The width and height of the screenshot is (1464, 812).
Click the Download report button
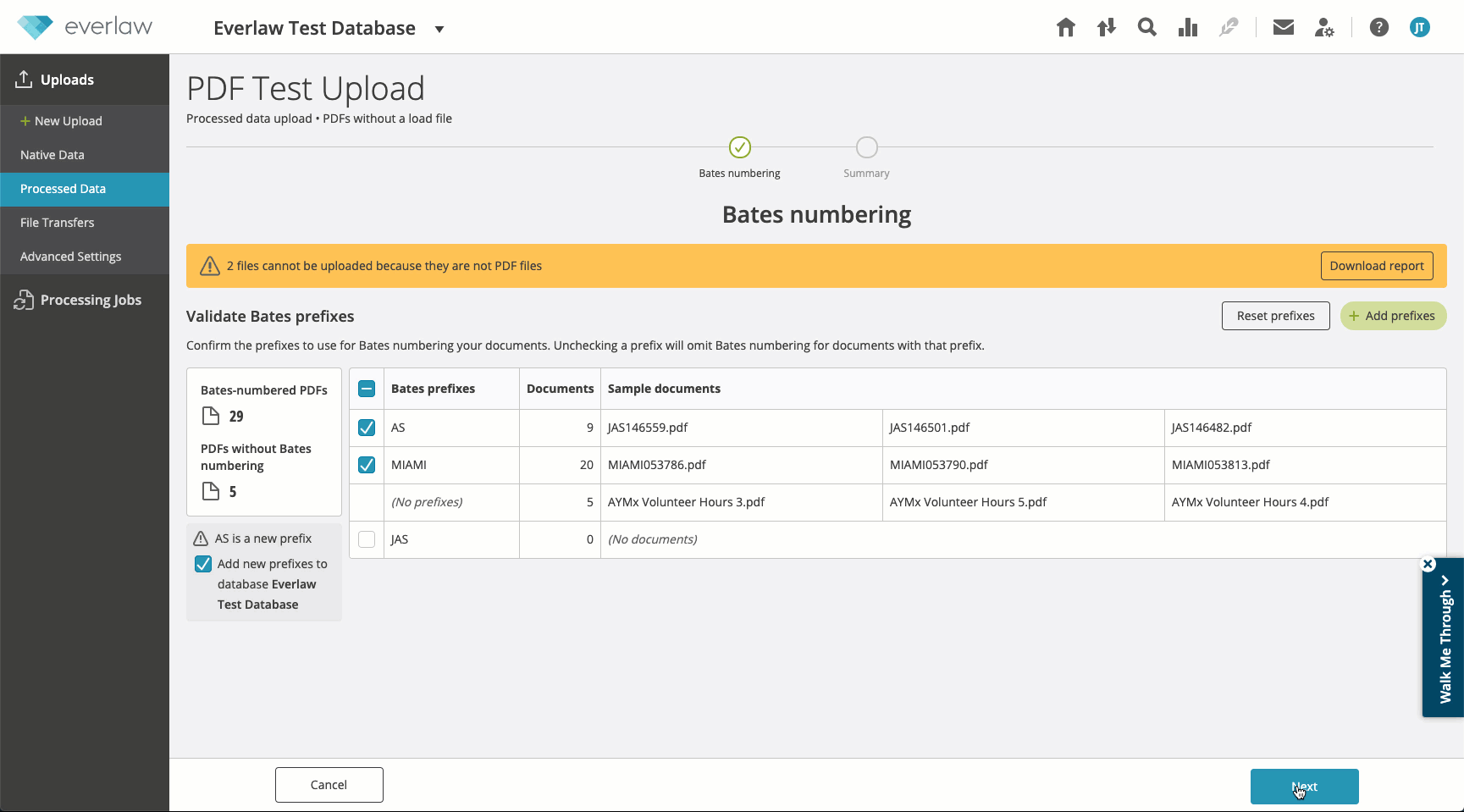[1377, 266]
